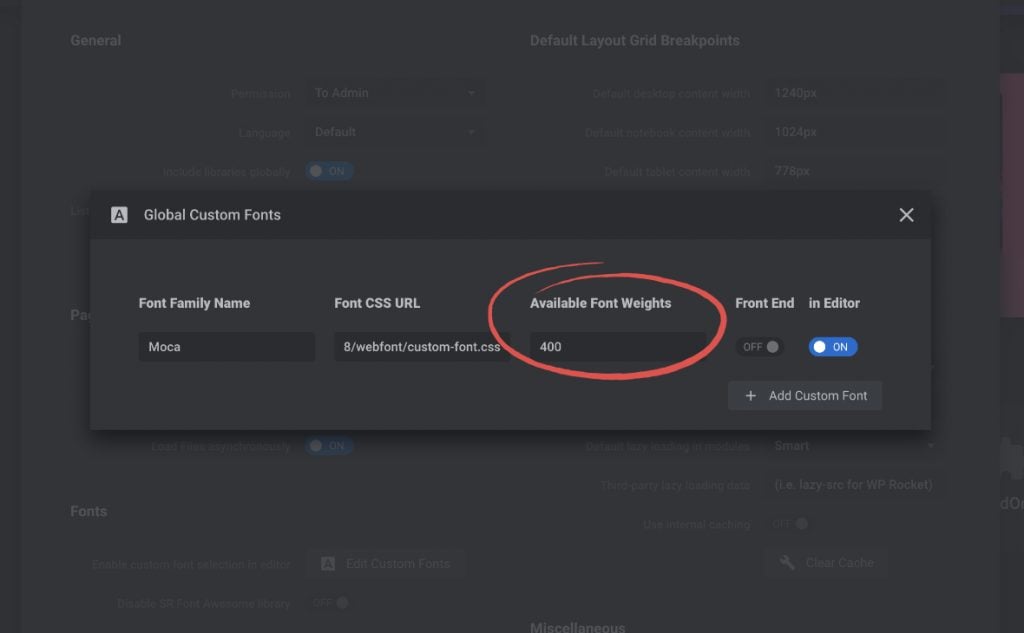This screenshot has width=1024, height=633.
Task: Click the Font CSS URL field
Action: [x=423, y=346]
